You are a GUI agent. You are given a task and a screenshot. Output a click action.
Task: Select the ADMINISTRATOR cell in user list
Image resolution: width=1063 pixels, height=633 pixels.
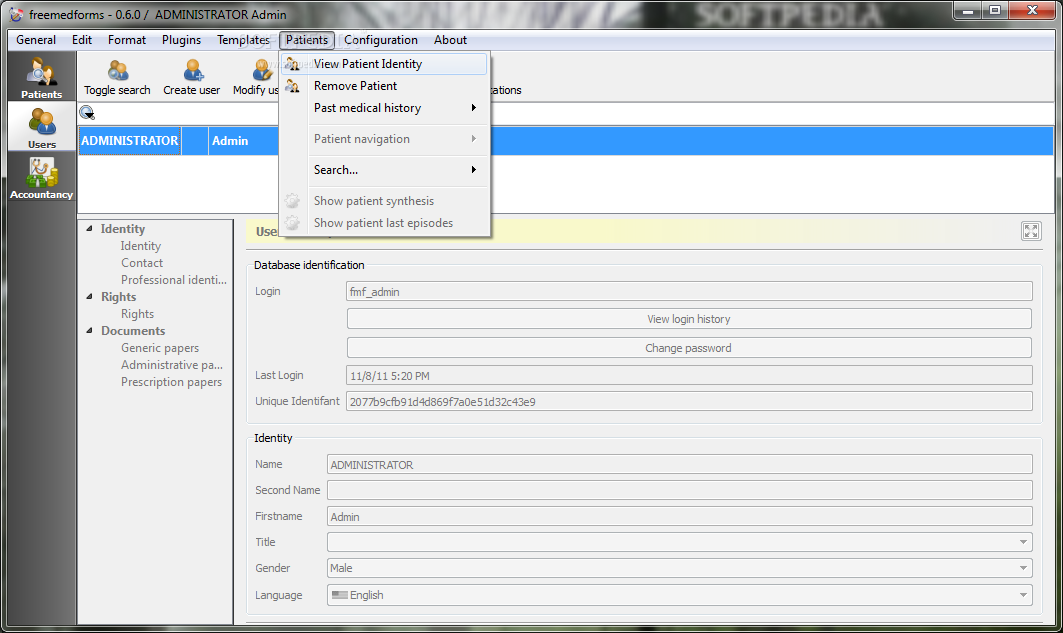coord(129,141)
